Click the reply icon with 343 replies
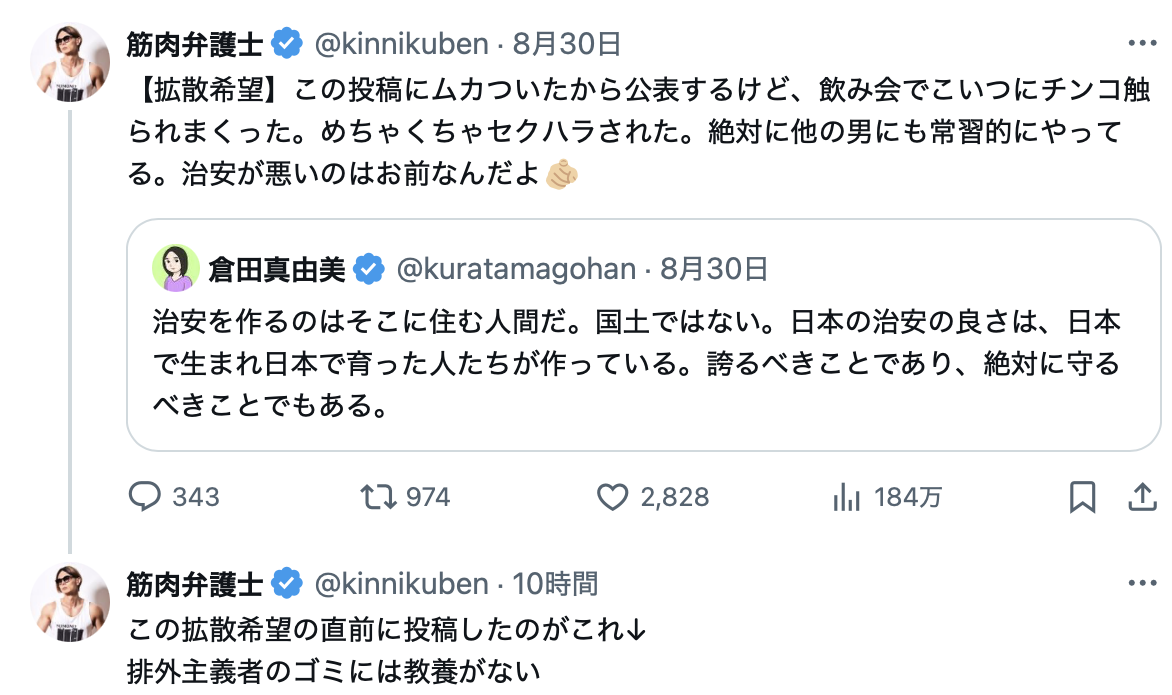This screenshot has width=1172, height=695. [147, 497]
